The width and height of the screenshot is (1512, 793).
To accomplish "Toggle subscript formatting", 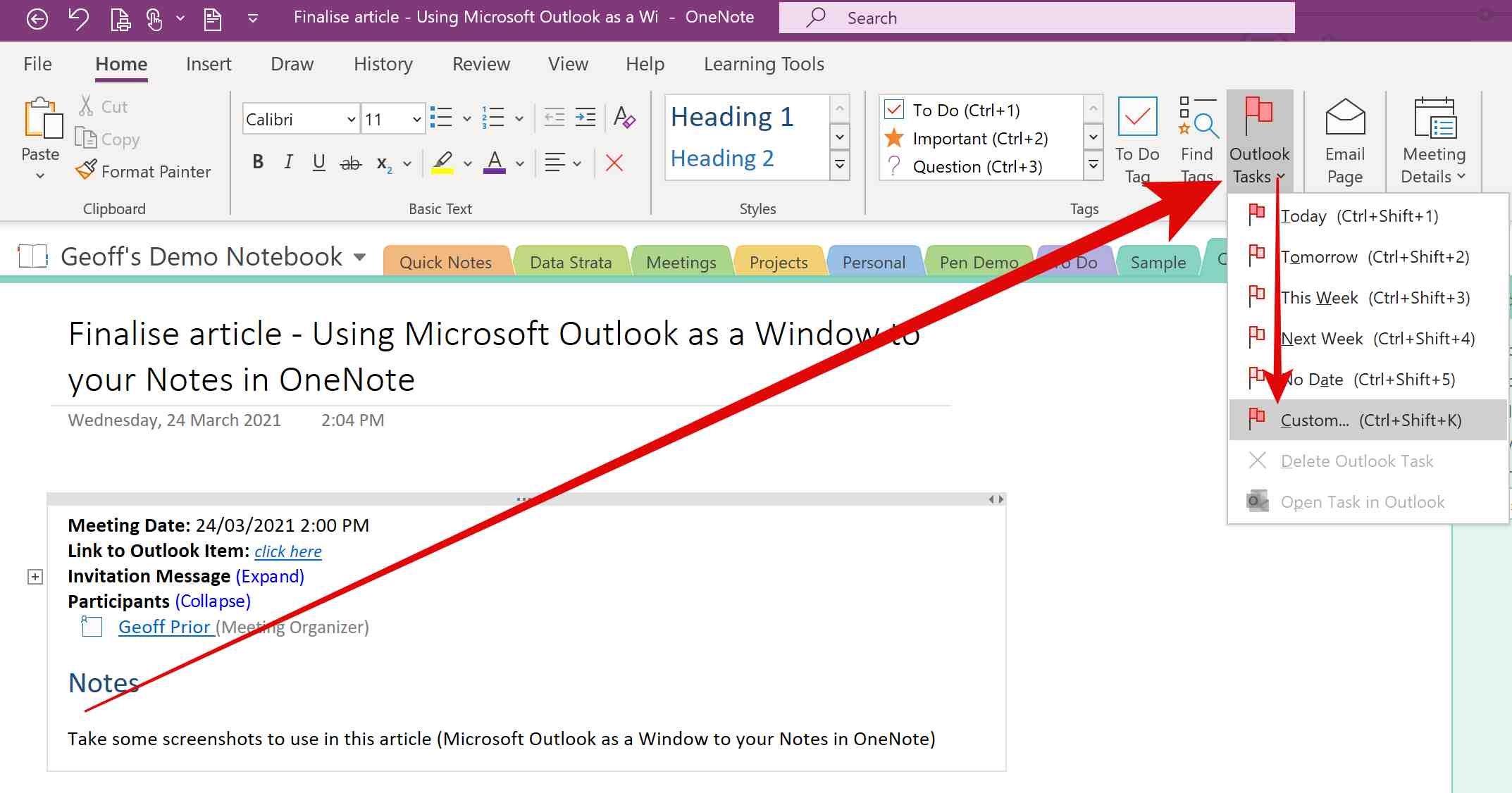I will [x=384, y=163].
